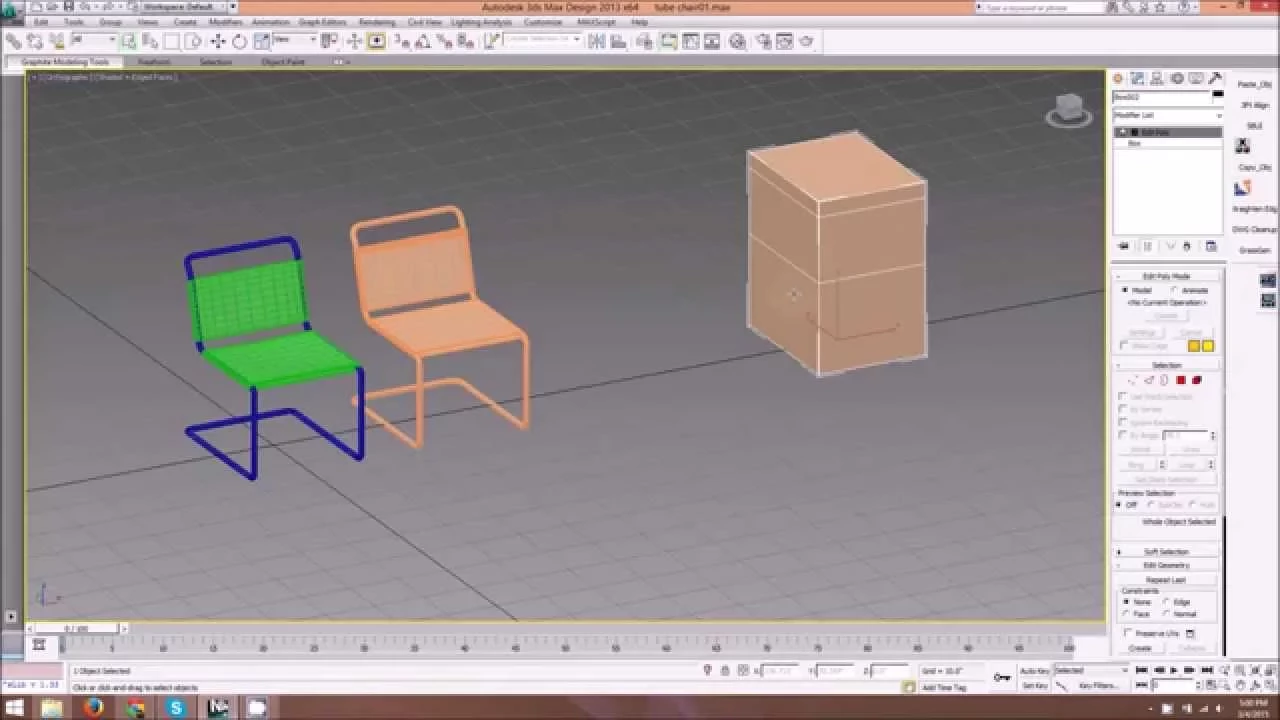Select the Select and Rotate tool
The width and height of the screenshot is (1280, 720).
[239, 42]
